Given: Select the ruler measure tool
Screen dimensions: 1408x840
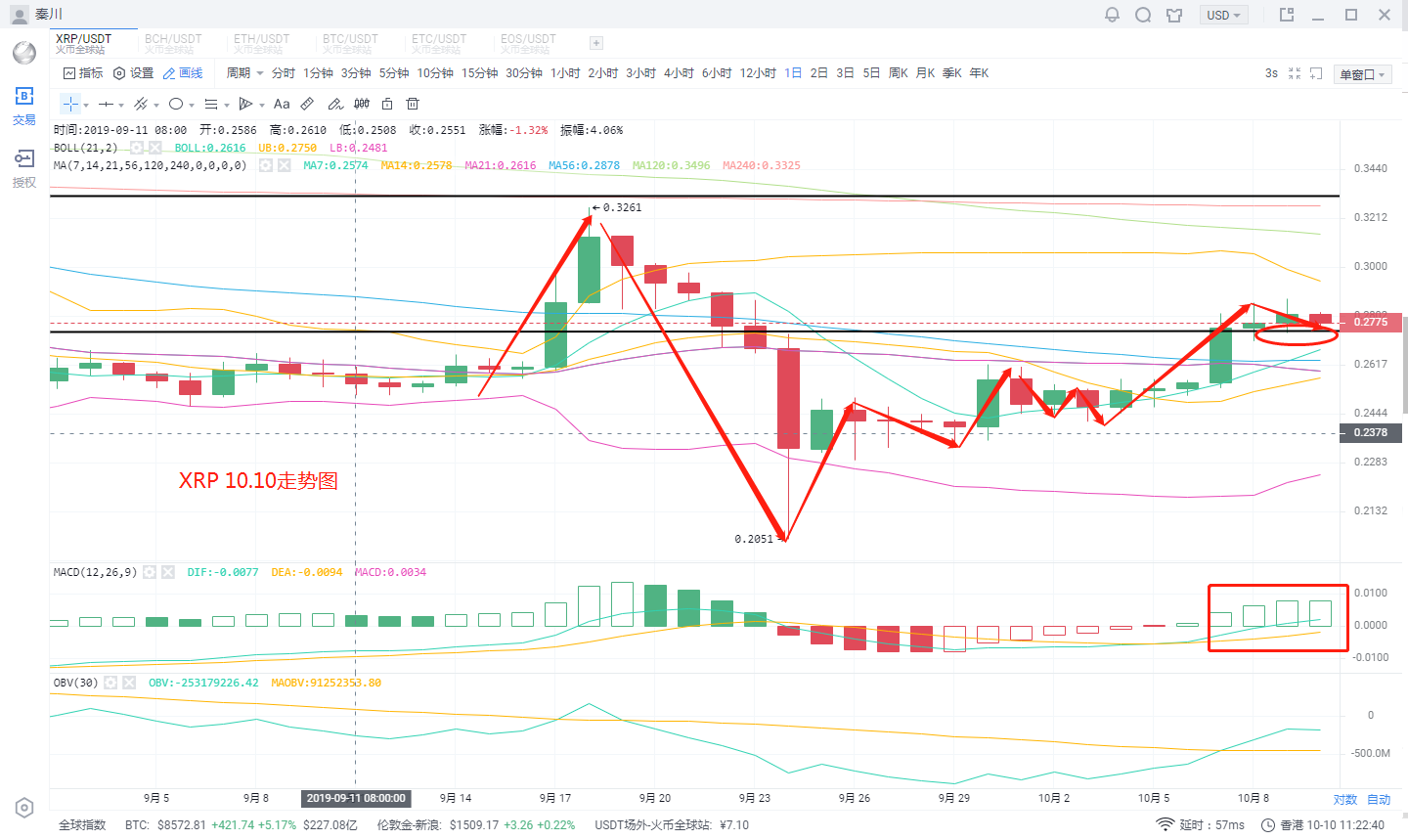Looking at the screenshot, I should [x=307, y=104].
